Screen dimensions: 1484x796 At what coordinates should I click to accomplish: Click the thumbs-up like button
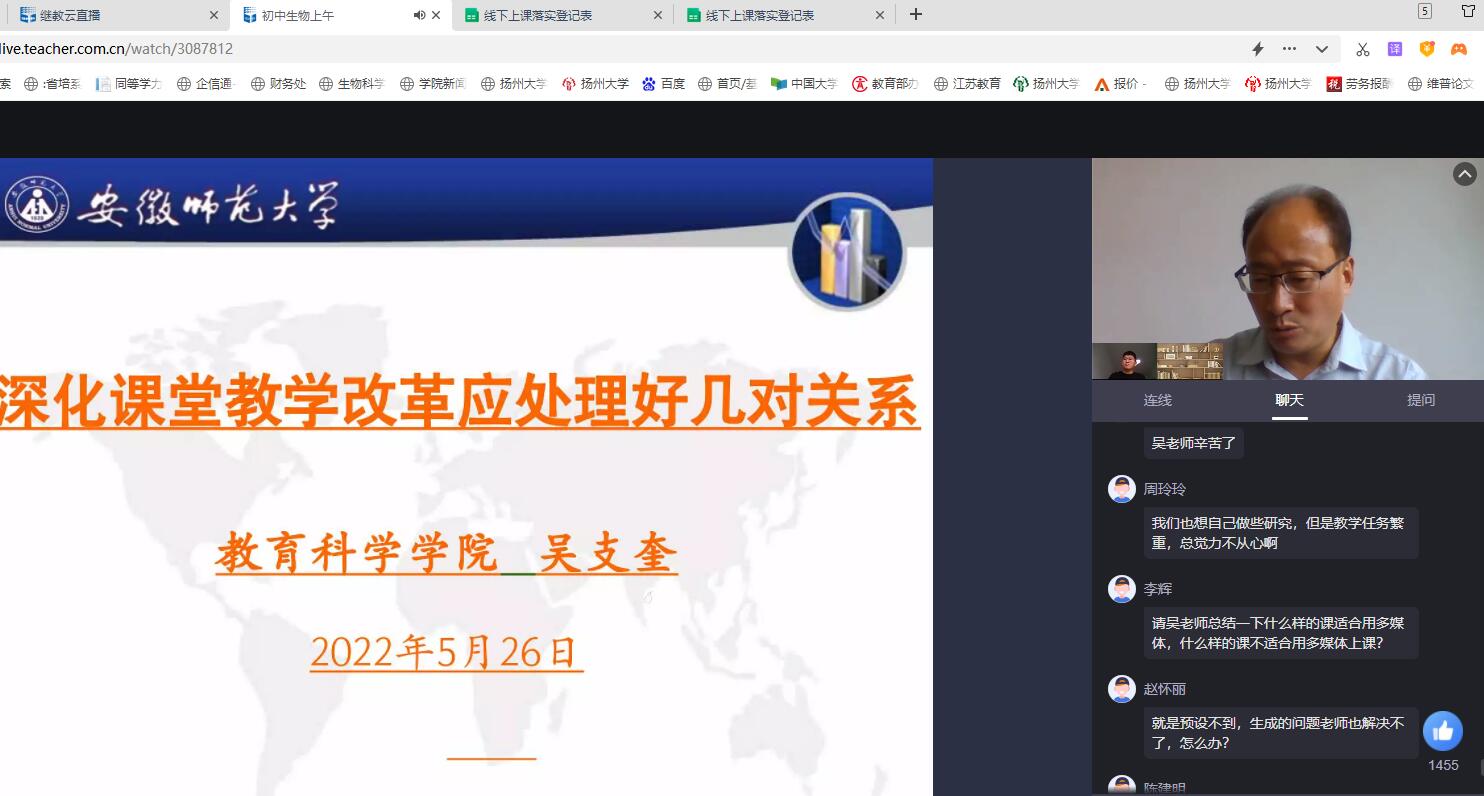(1442, 732)
